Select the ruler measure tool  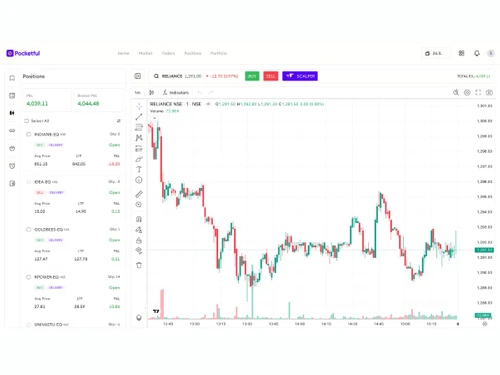[139, 194]
